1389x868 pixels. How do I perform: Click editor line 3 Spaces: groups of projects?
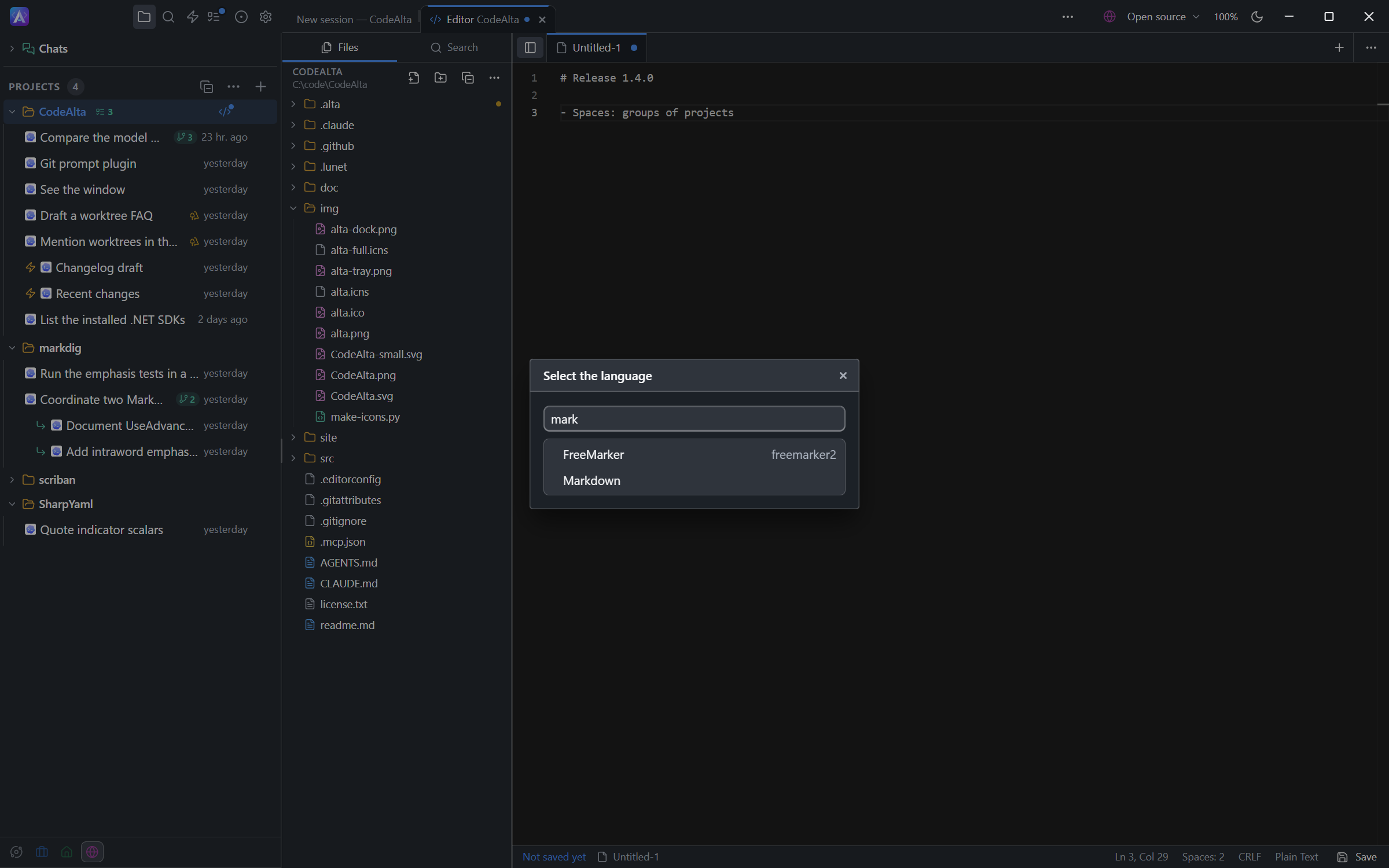pos(646,112)
